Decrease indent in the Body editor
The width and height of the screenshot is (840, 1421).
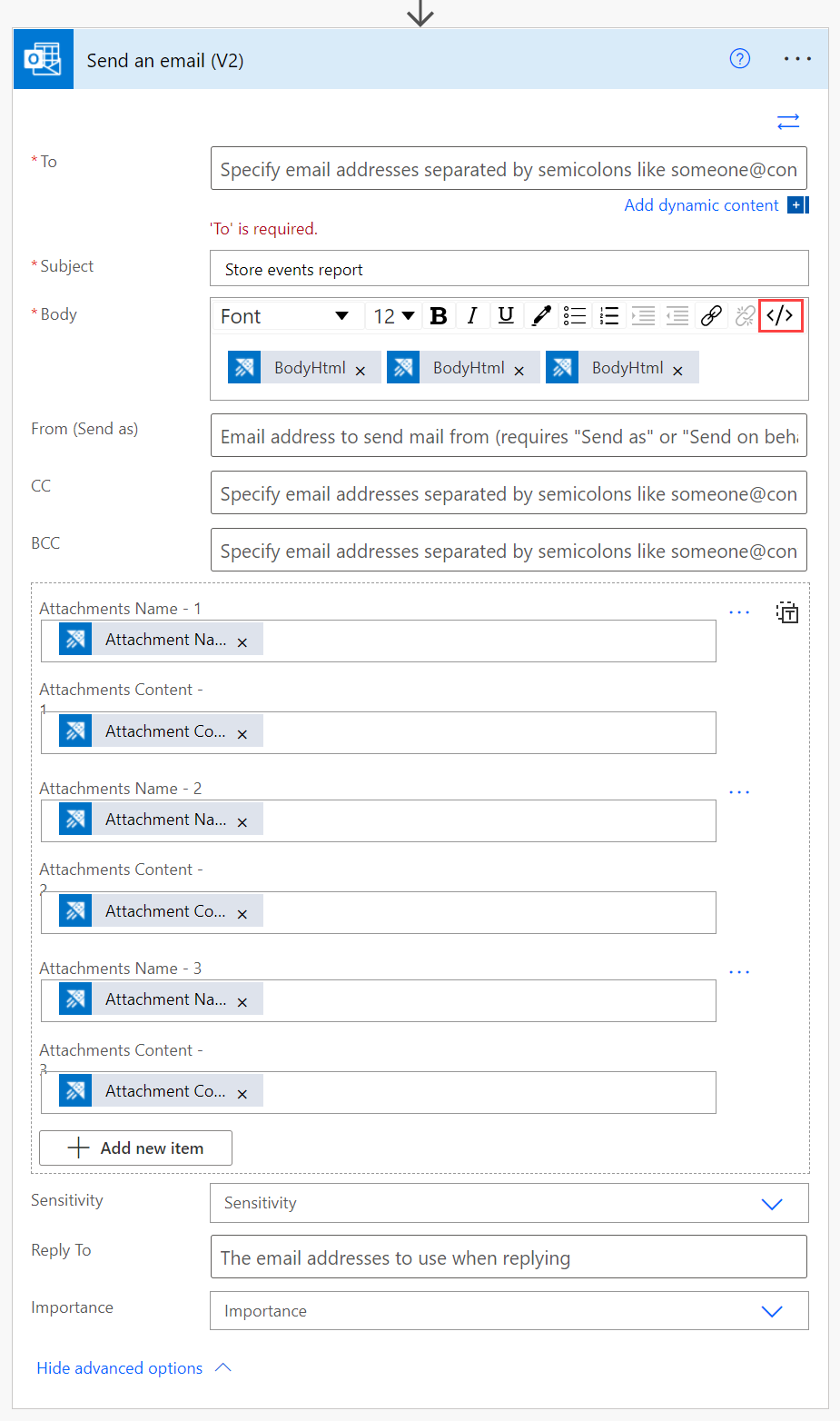tap(677, 315)
